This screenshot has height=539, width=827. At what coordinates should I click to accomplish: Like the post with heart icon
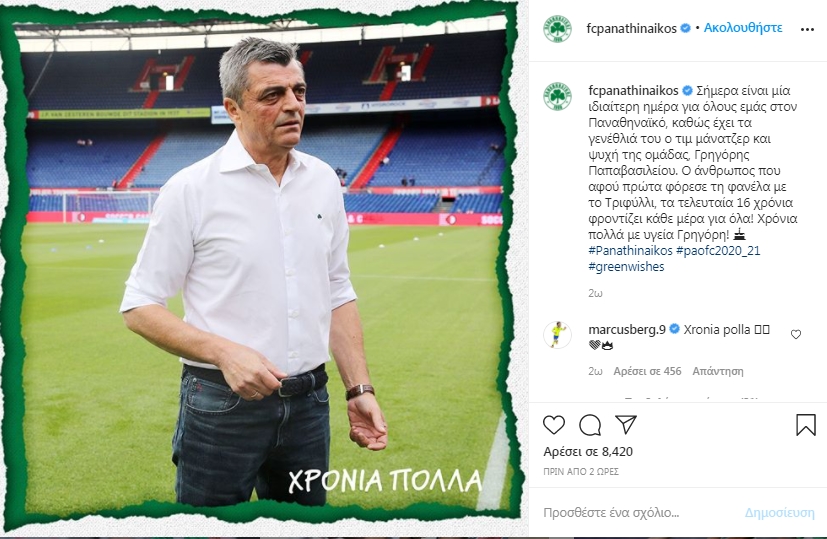(x=554, y=425)
